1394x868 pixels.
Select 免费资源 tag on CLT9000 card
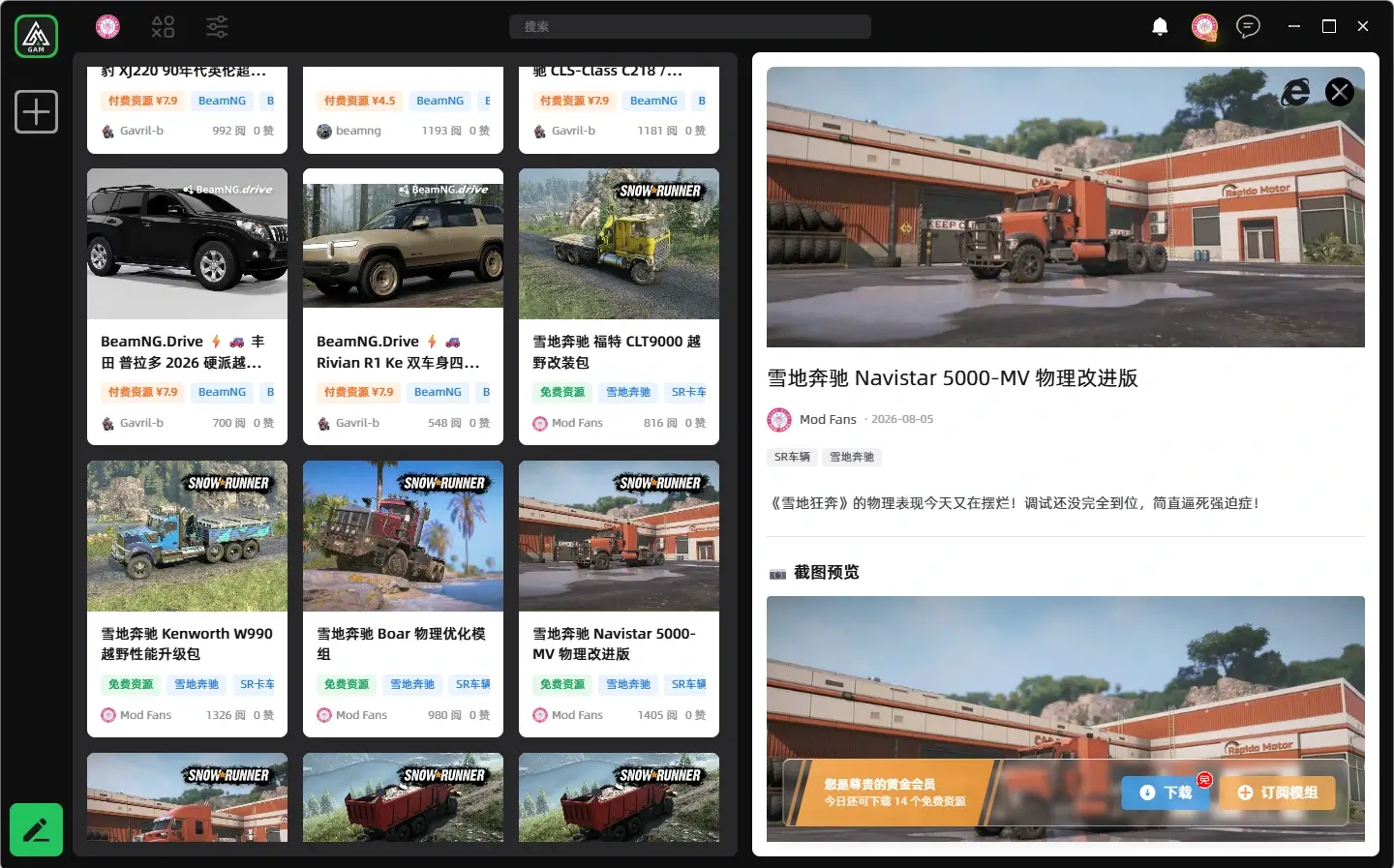pyautogui.click(x=562, y=392)
